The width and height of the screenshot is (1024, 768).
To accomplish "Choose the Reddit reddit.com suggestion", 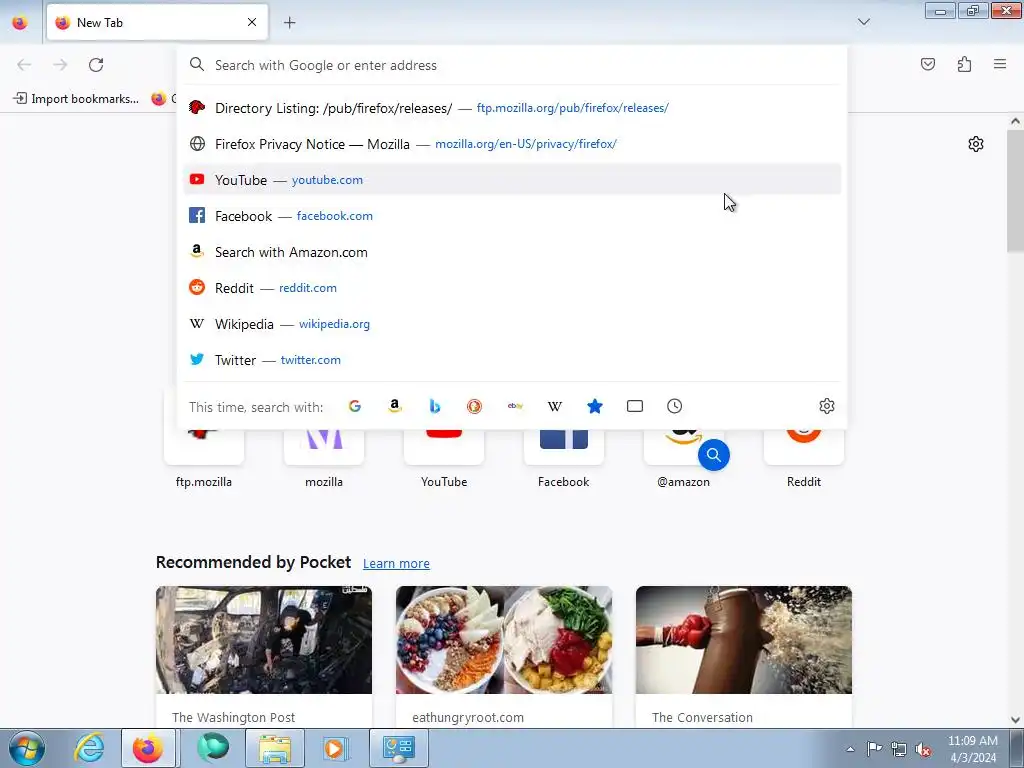I will click(x=512, y=288).
